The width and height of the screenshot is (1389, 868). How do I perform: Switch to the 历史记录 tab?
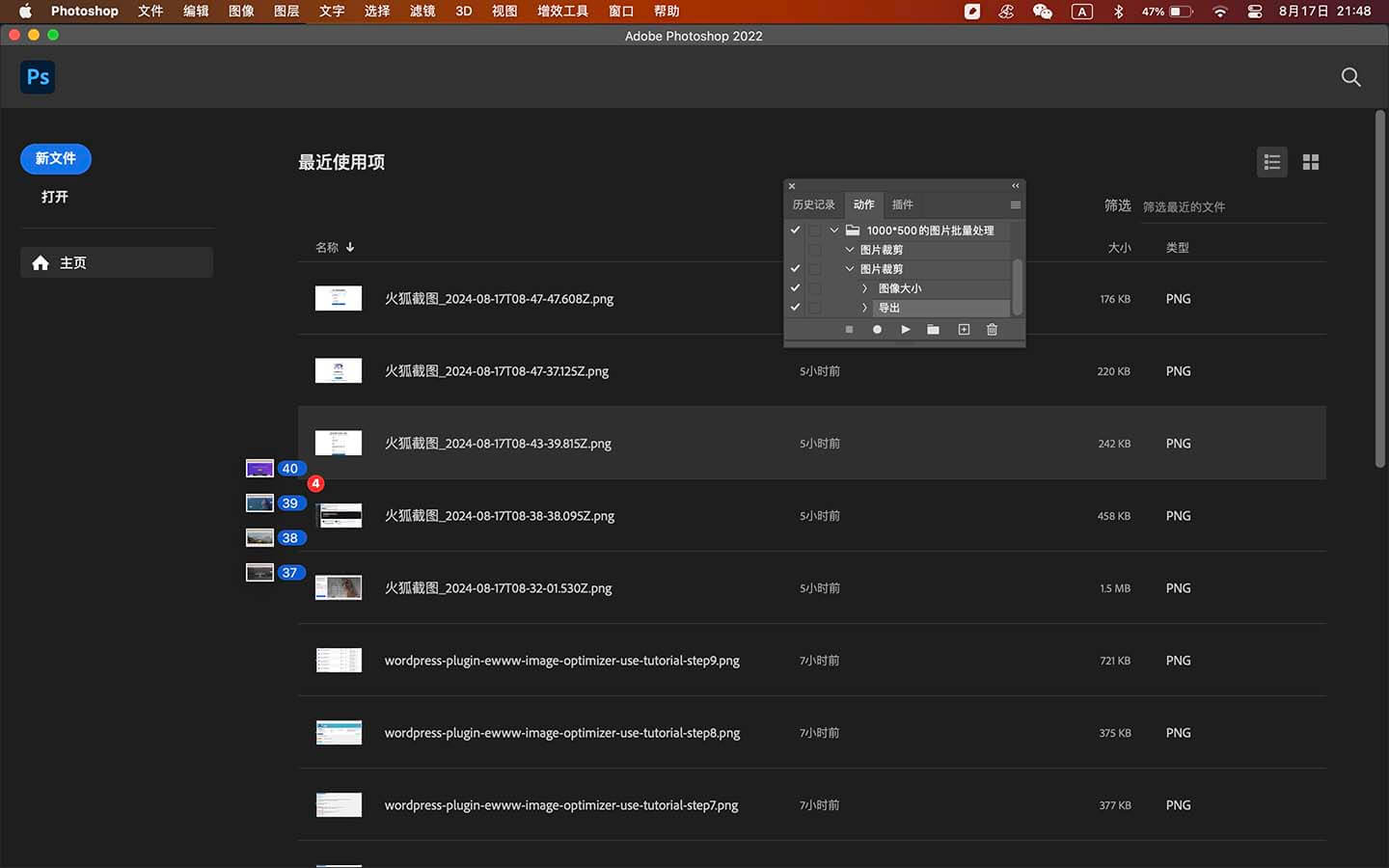813,204
